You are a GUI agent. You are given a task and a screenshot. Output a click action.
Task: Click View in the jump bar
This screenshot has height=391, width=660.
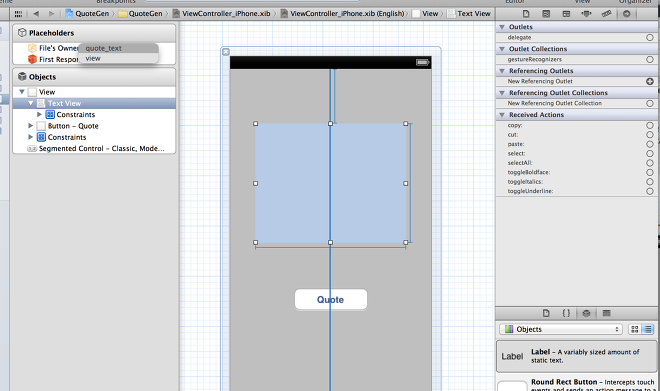pyautogui.click(x=426, y=14)
